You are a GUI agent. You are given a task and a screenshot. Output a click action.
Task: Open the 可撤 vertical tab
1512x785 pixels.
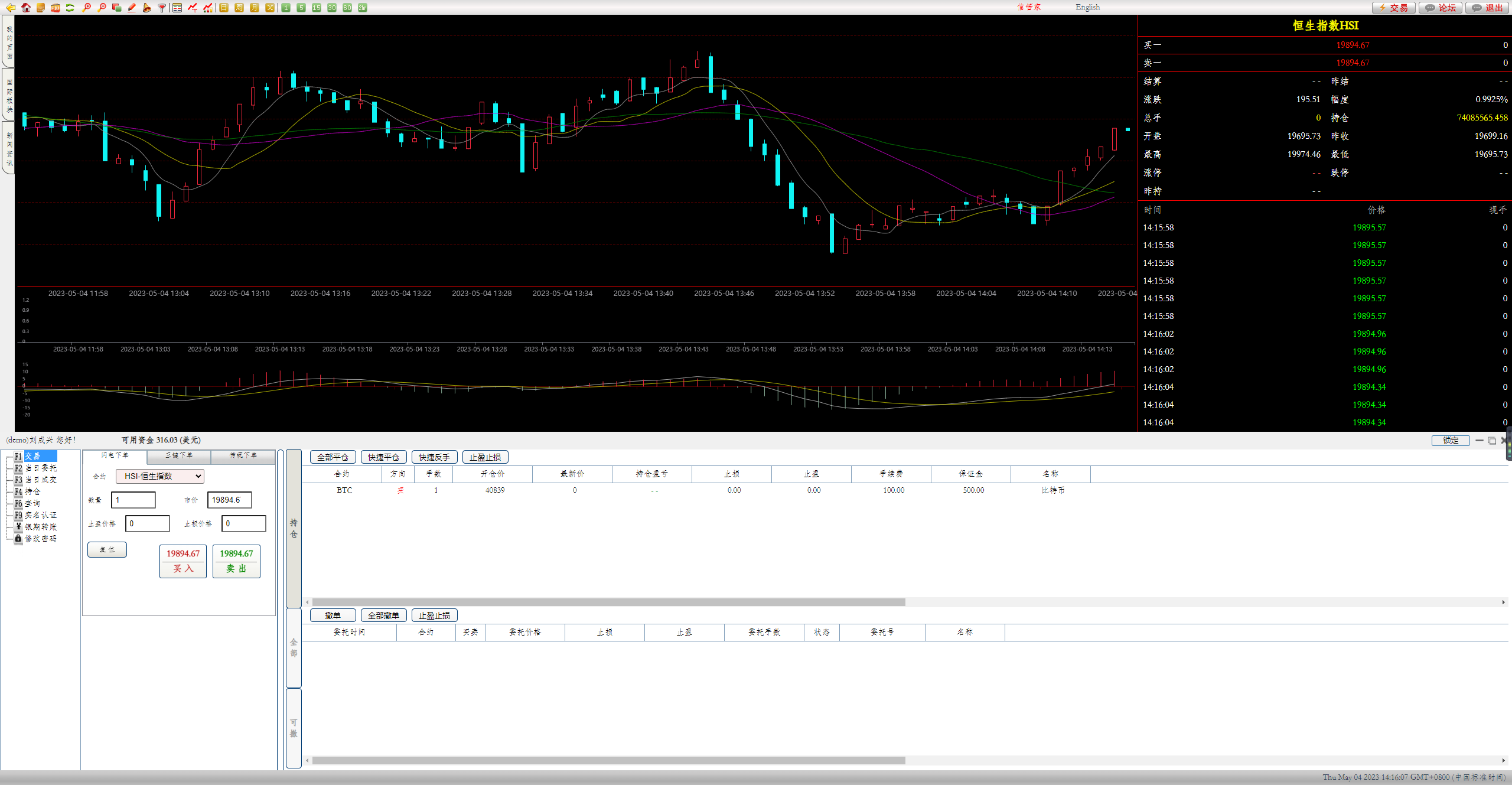pyautogui.click(x=294, y=728)
